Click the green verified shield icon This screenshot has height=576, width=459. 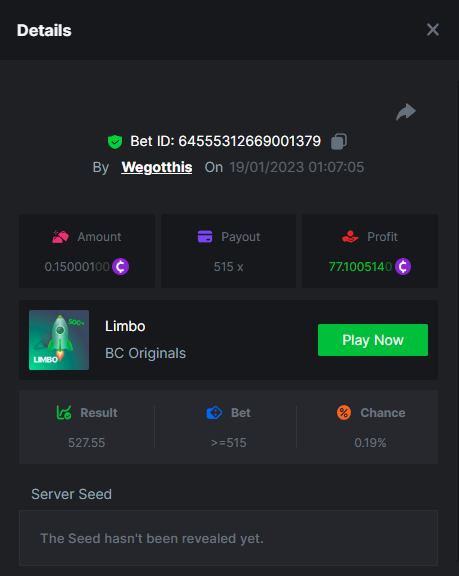(115, 142)
